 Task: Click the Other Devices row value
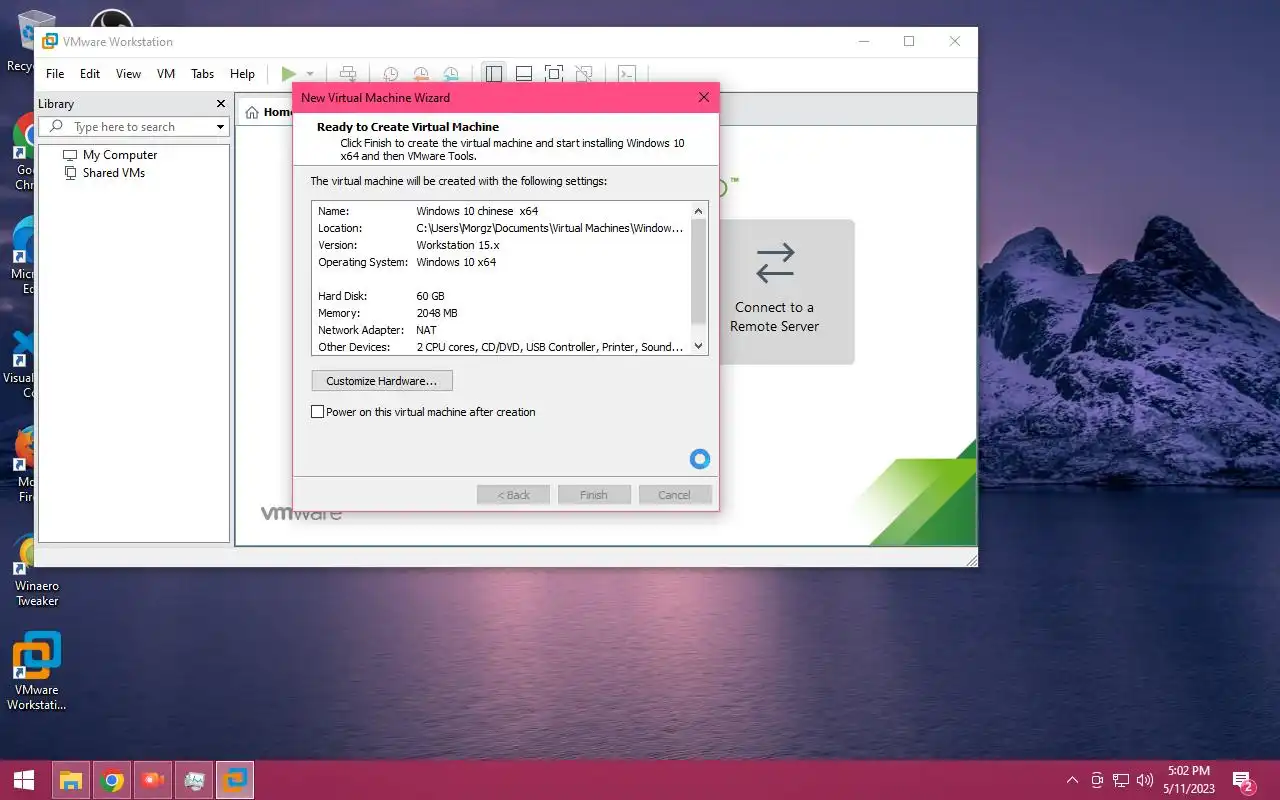550,347
